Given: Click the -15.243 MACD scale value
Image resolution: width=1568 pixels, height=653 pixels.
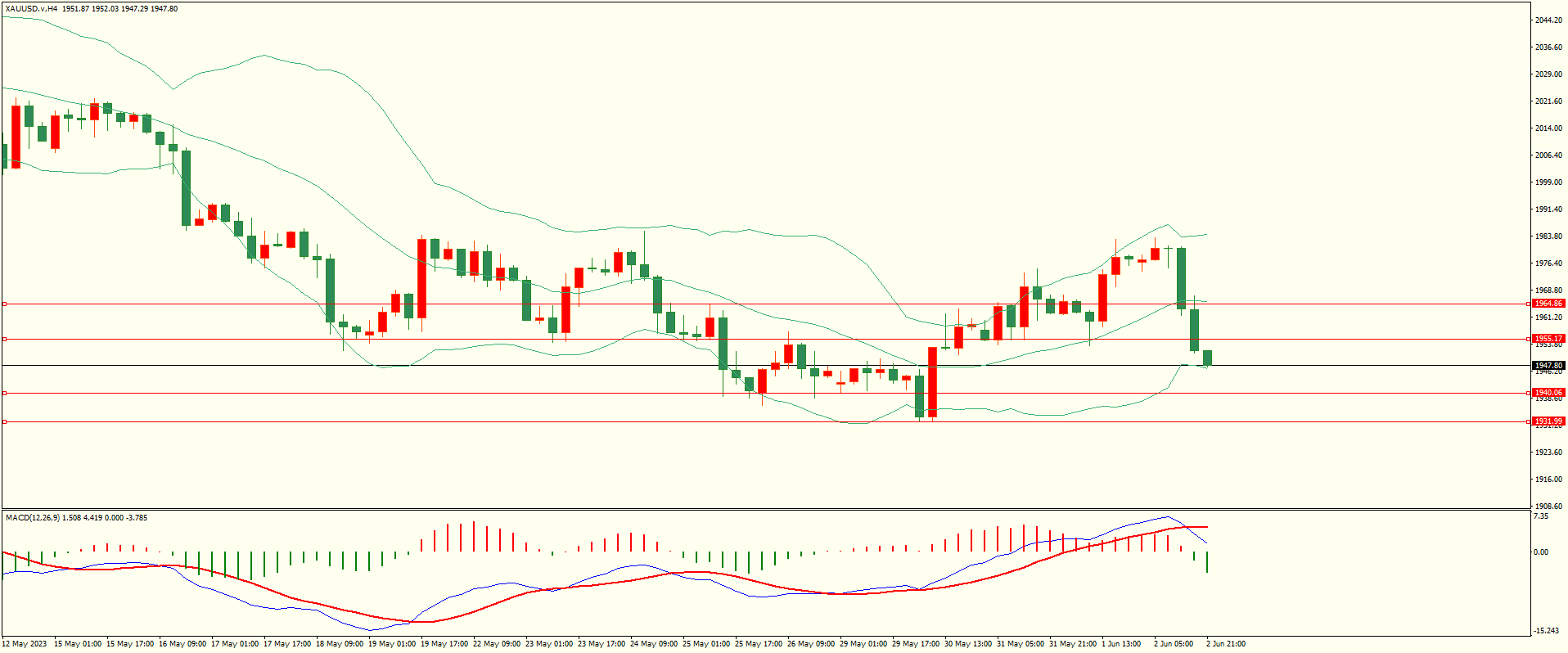Looking at the screenshot, I should 1546,631.
